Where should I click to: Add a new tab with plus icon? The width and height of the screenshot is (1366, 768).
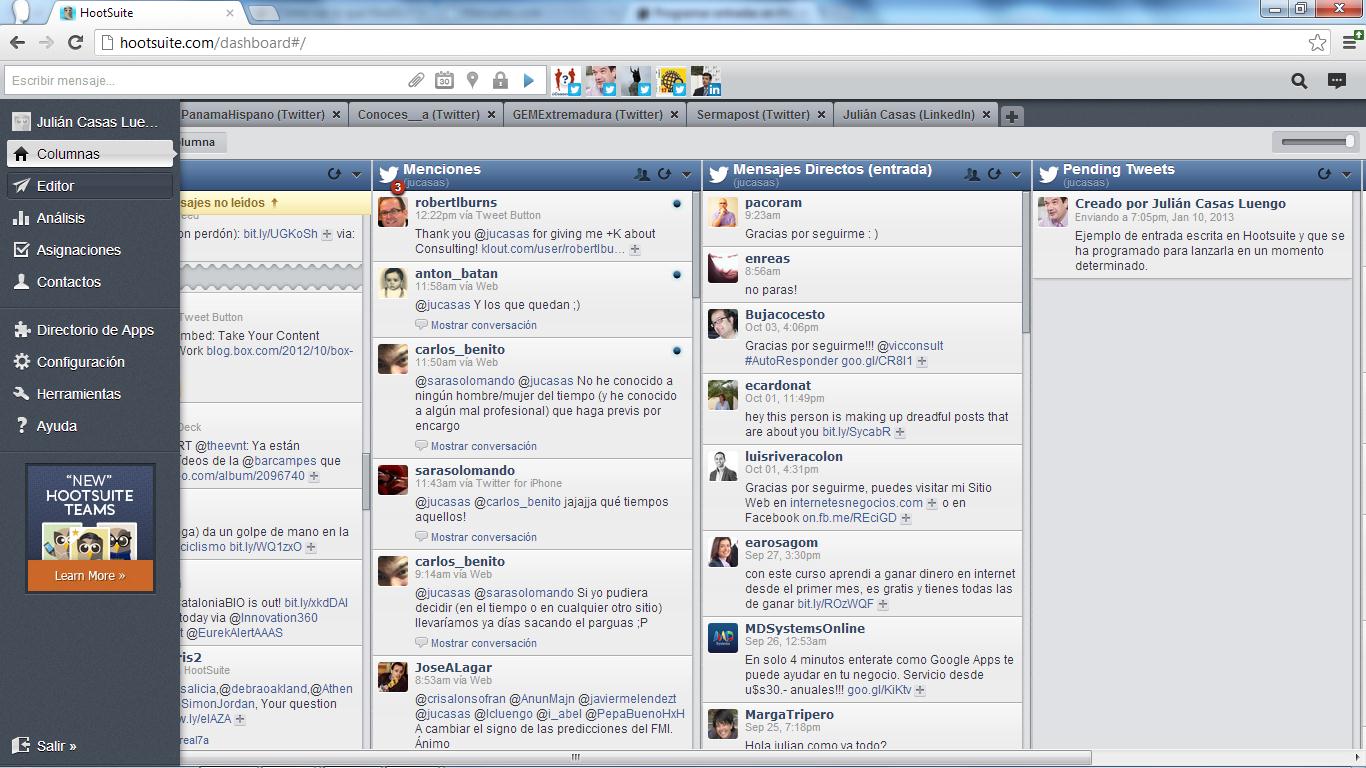(1012, 116)
